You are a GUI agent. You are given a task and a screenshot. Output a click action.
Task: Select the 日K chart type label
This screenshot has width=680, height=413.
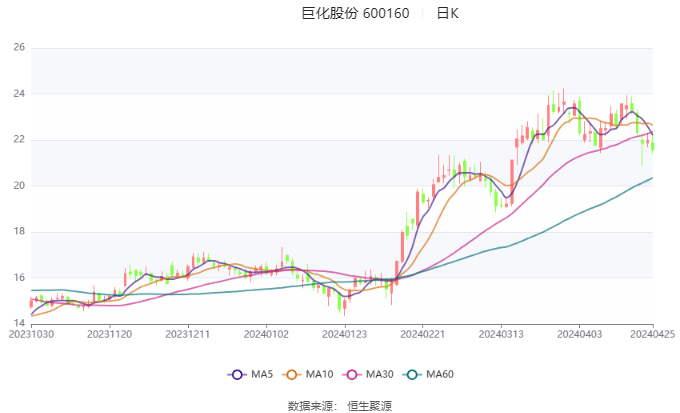click(448, 13)
